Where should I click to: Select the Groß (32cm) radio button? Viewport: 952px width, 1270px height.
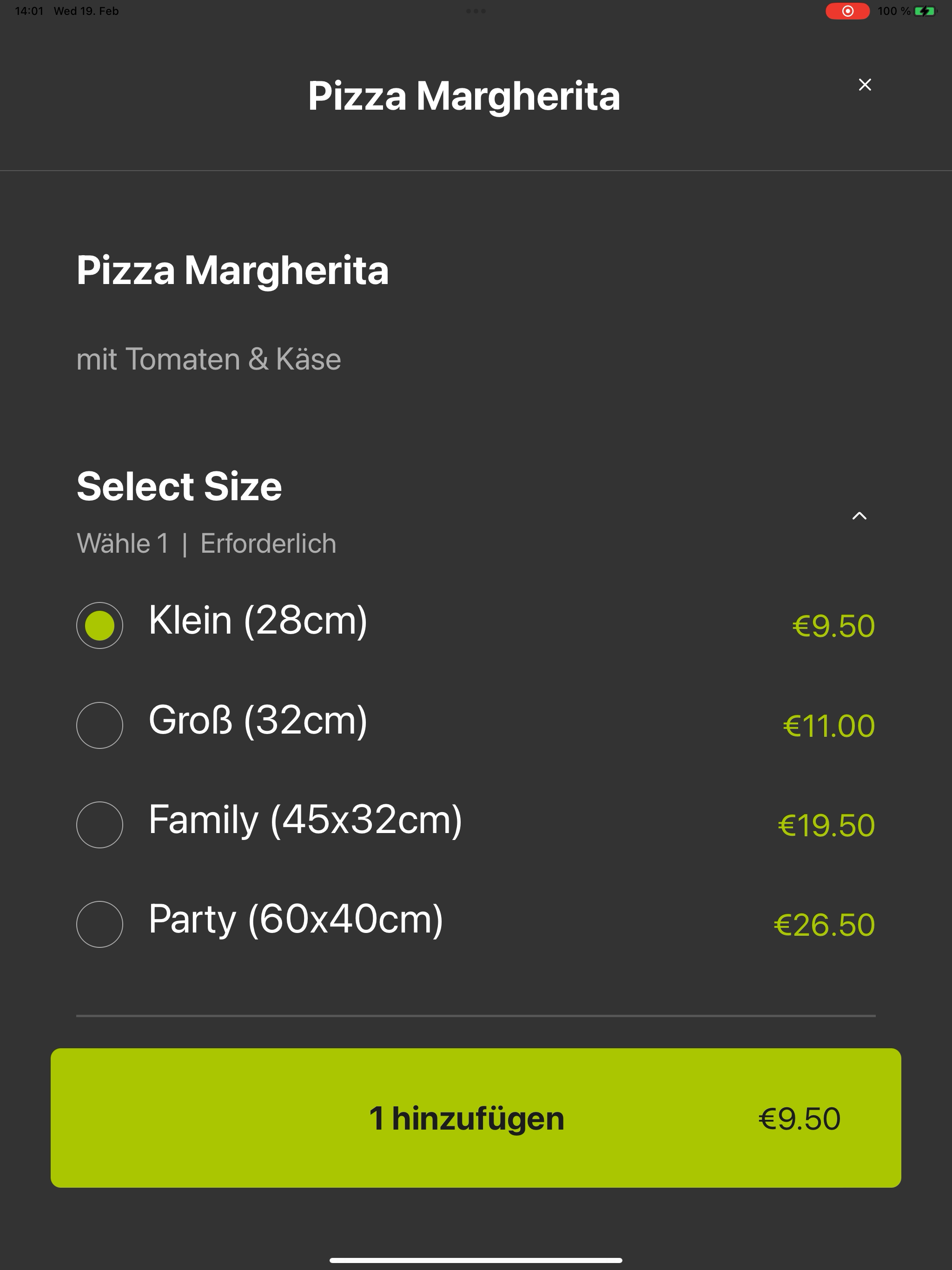tap(99, 725)
